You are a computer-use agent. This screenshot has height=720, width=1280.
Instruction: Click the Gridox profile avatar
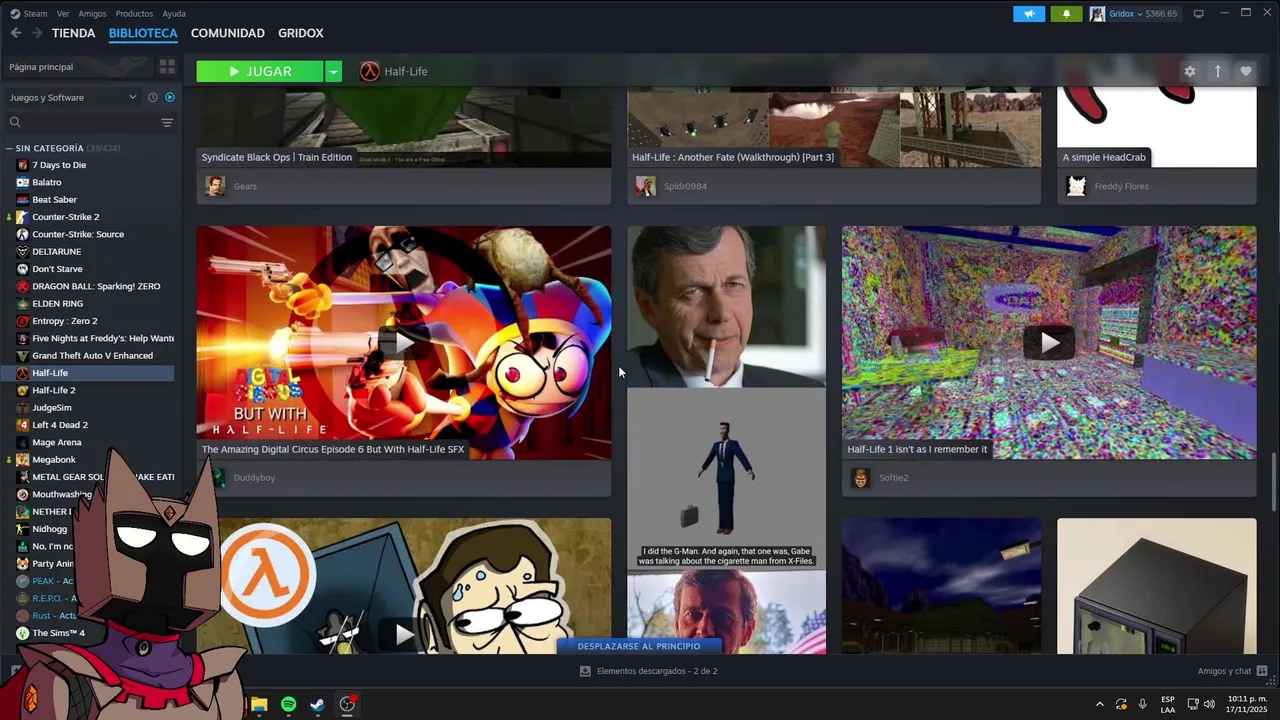point(1098,14)
